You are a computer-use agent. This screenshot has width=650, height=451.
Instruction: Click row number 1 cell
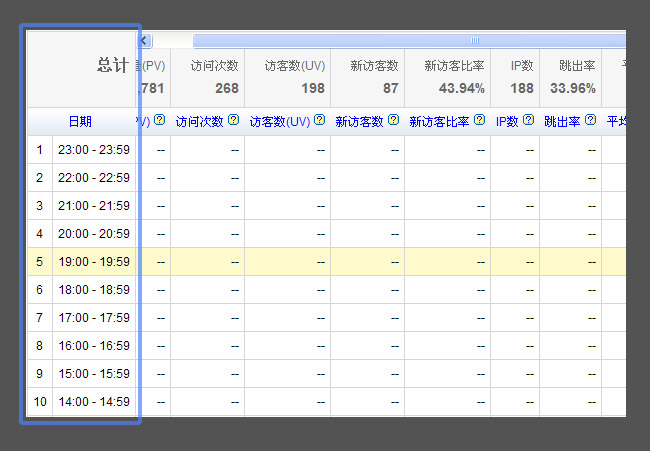[40, 150]
